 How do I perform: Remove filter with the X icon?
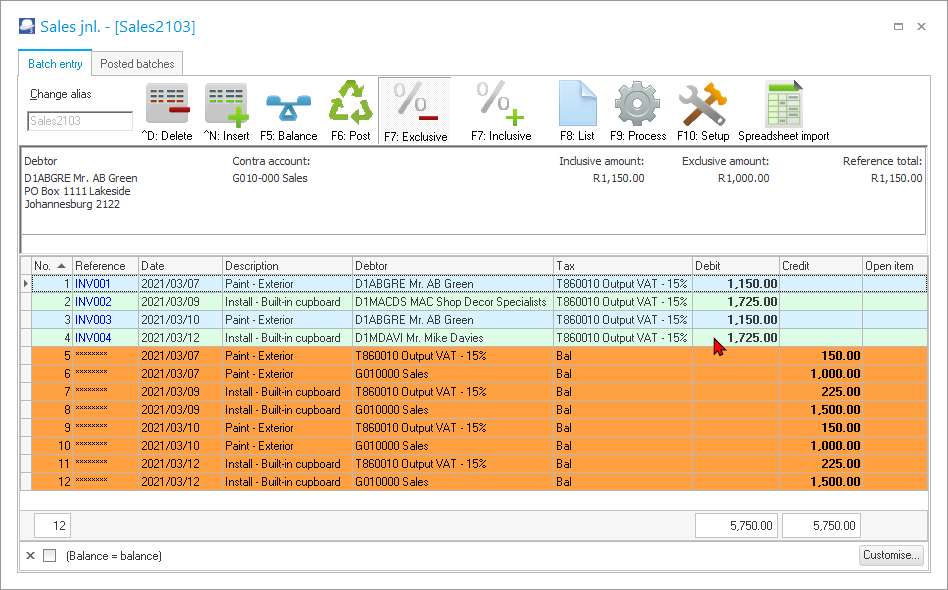[30, 556]
